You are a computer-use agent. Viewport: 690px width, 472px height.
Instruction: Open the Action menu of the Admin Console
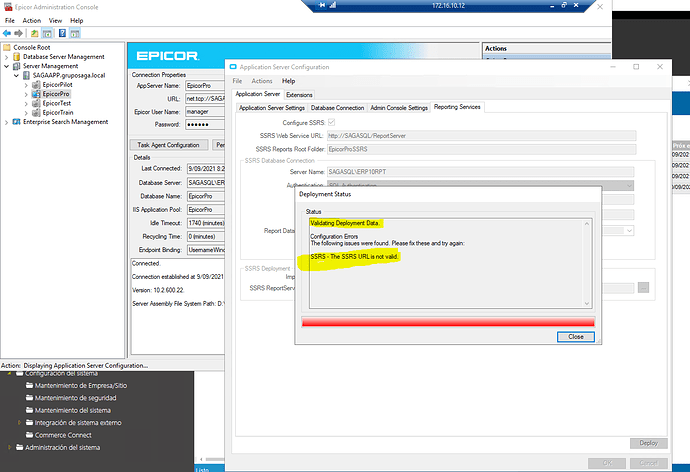(x=32, y=21)
